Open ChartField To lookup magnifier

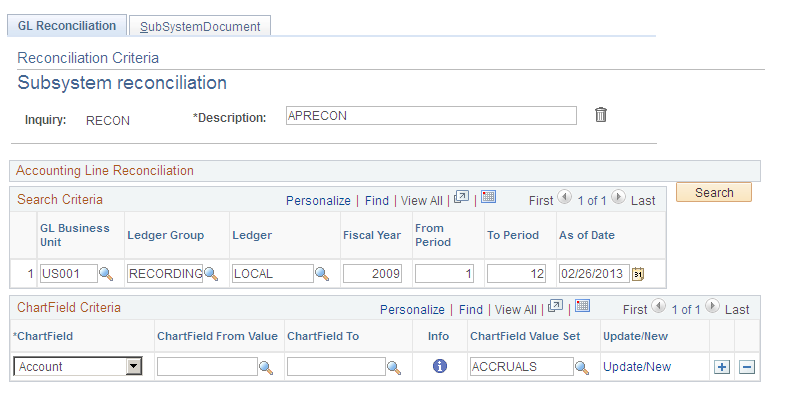[394, 368]
